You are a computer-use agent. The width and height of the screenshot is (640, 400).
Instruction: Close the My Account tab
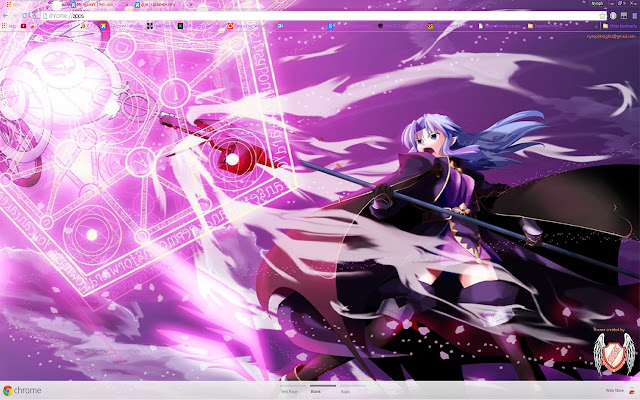(126, 4)
